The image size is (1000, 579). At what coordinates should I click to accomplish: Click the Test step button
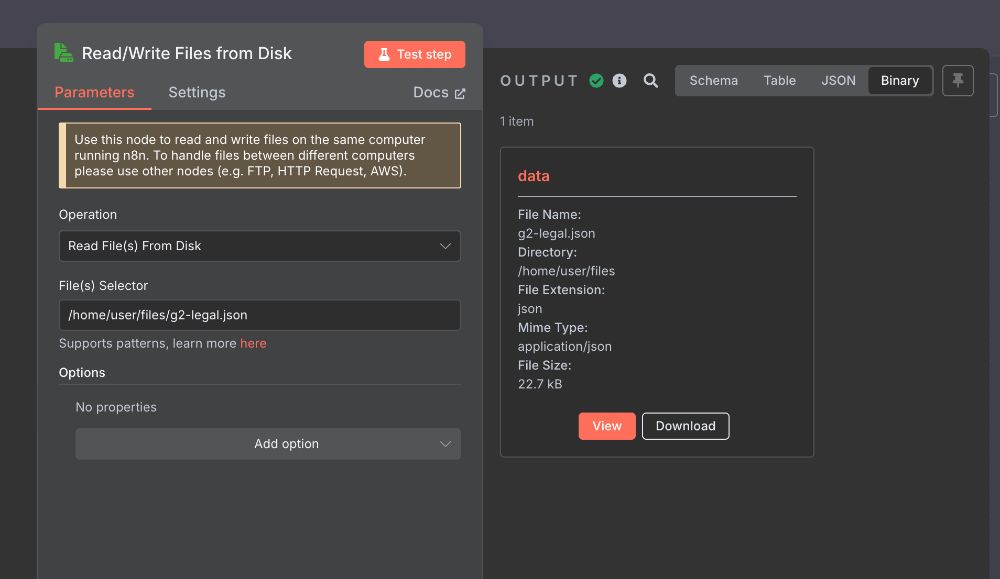coord(414,54)
